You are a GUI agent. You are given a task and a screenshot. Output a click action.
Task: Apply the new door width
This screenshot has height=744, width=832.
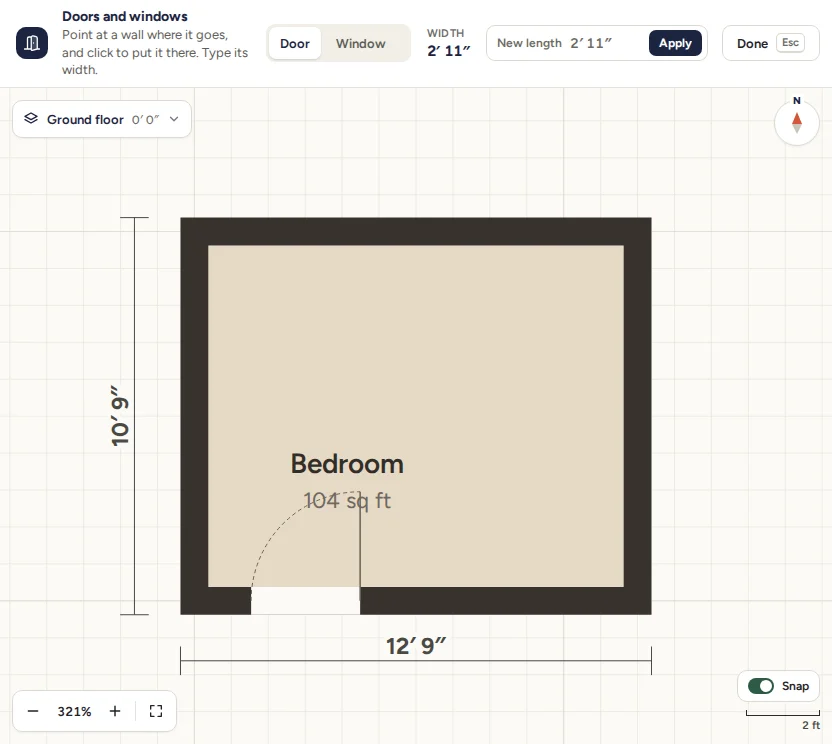(675, 43)
